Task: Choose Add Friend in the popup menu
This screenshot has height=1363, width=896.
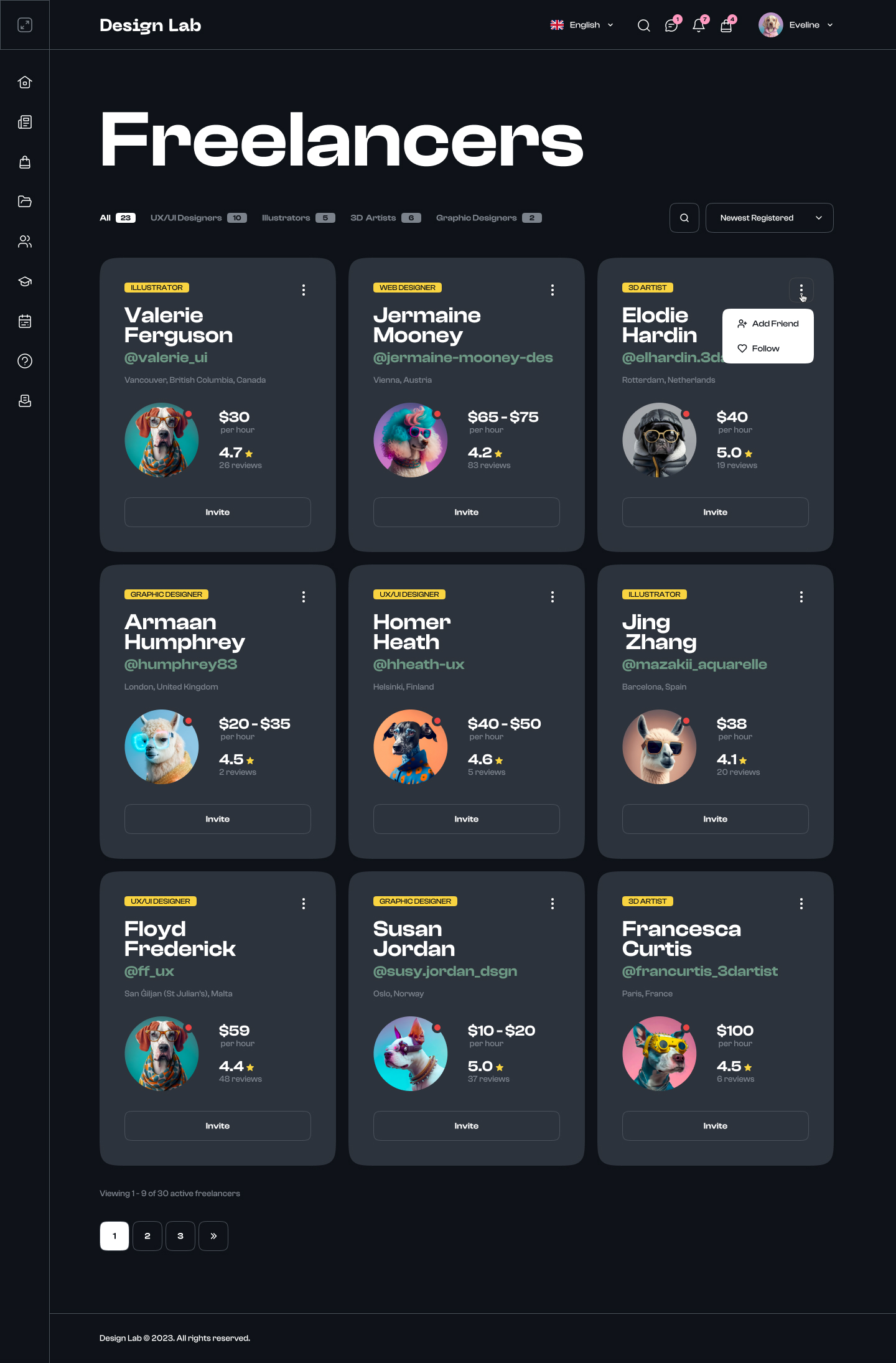Action: click(768, 324)
